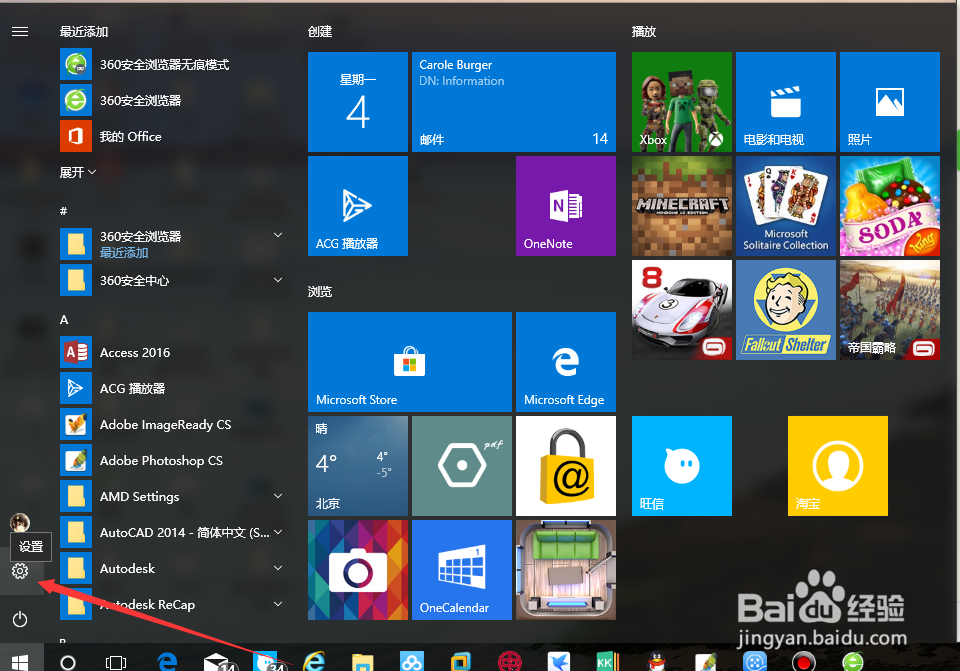Open the 电影和电视 tile
This screenshot has width=960, height=671.
[786, 102]
